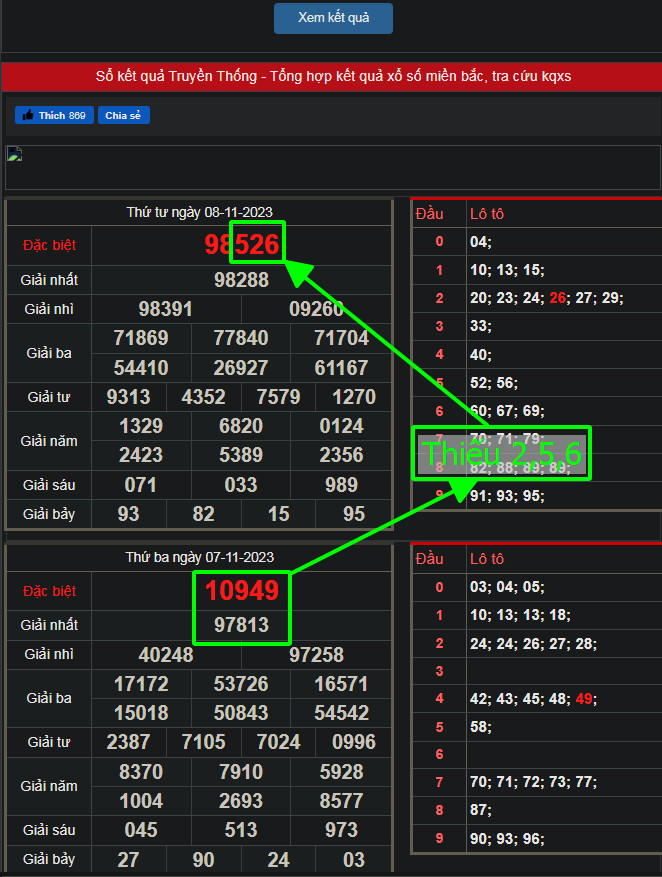Select the Giải sáu number 033
This screenshot has width=662, height=877.
(241, 485)
